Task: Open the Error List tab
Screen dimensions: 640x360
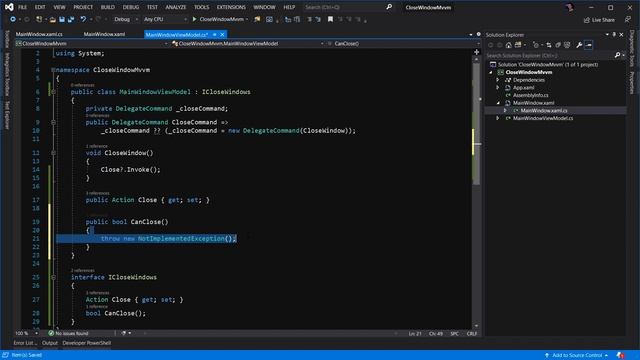Action: (x=24, y=343)
